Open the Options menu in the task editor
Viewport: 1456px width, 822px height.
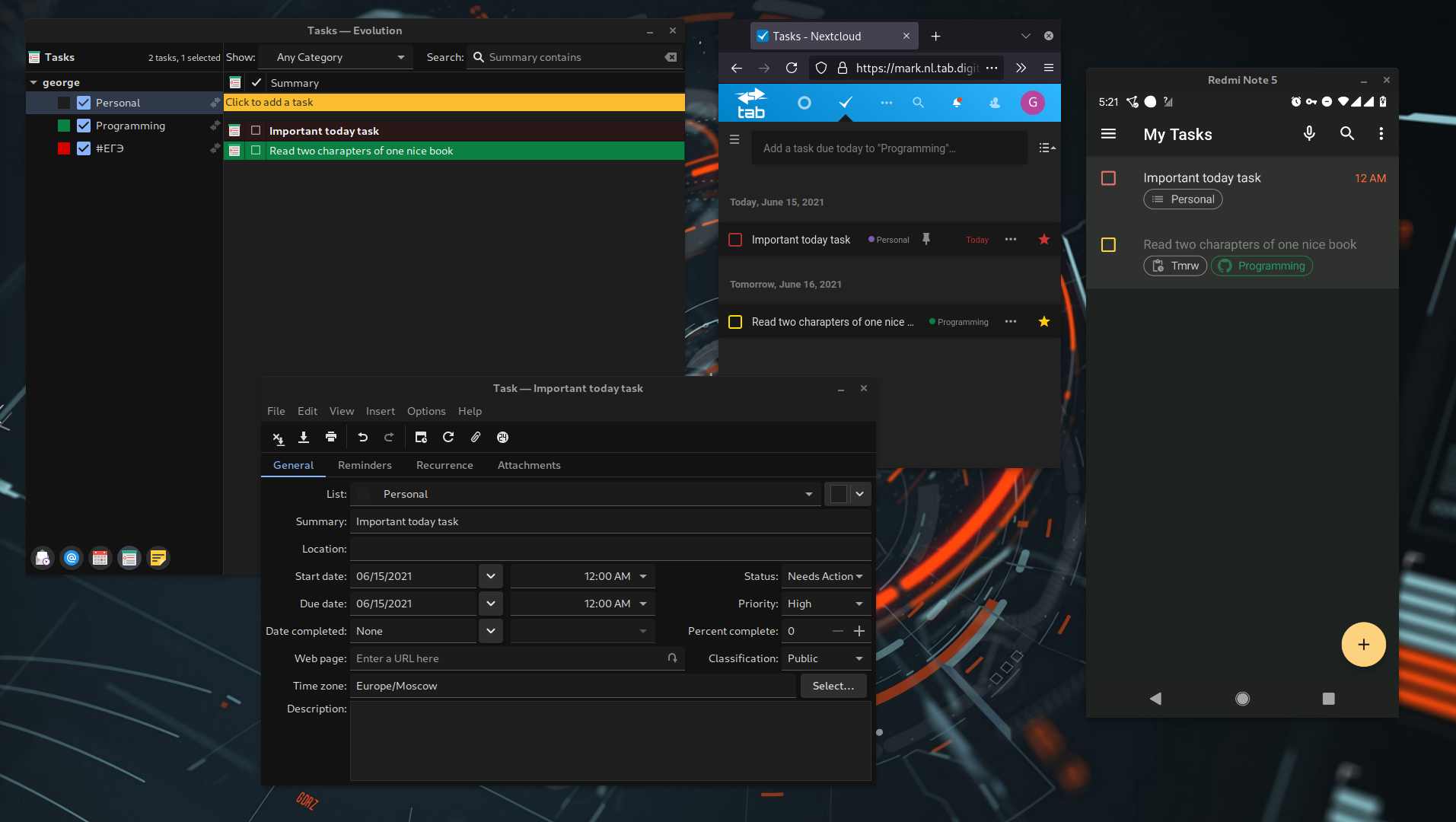pyautogui.click(x=426, y=411)
